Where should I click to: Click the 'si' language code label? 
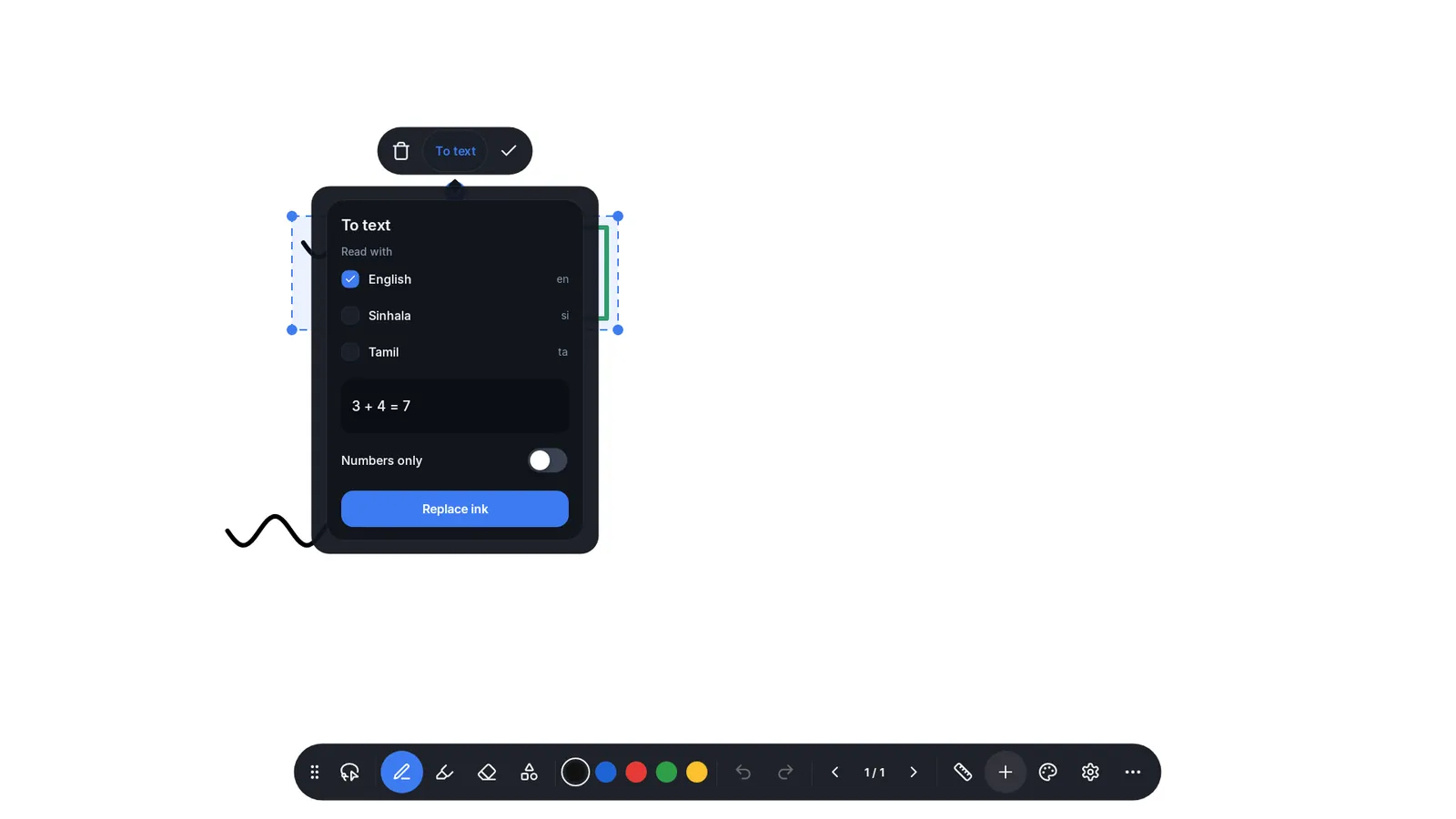point(565,316)
